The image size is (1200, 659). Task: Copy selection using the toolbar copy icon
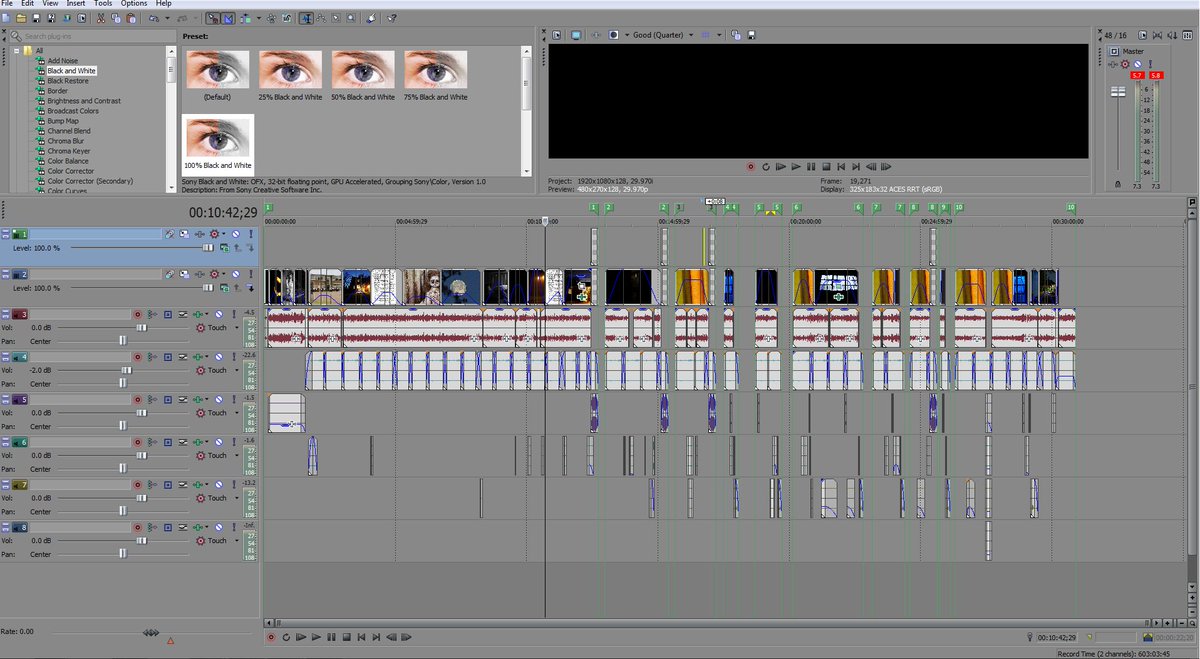pos(116,18)
